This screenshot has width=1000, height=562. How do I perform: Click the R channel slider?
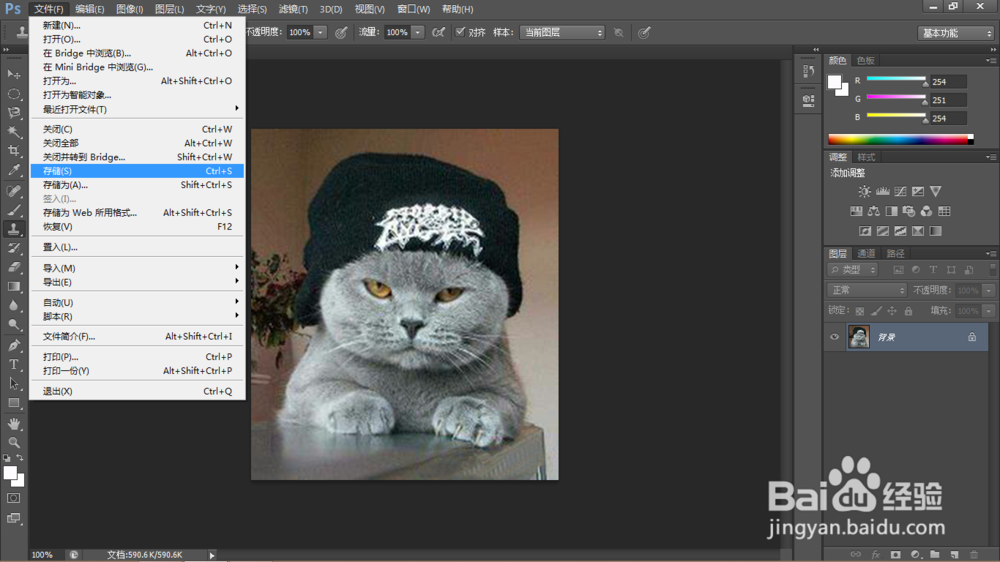tap(896, 81)
